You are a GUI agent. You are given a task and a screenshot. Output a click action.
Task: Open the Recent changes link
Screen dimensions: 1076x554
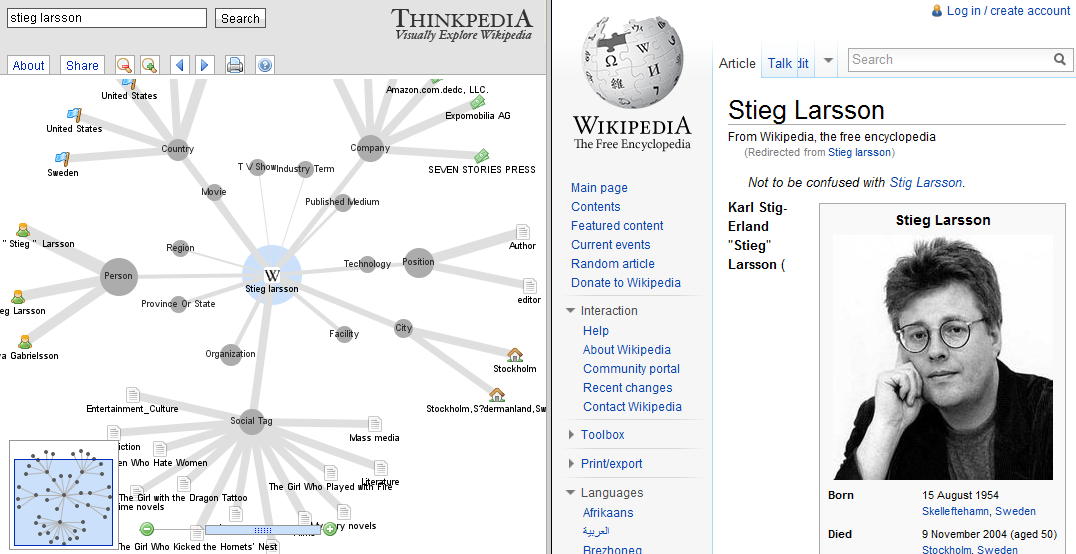(627, 387)
